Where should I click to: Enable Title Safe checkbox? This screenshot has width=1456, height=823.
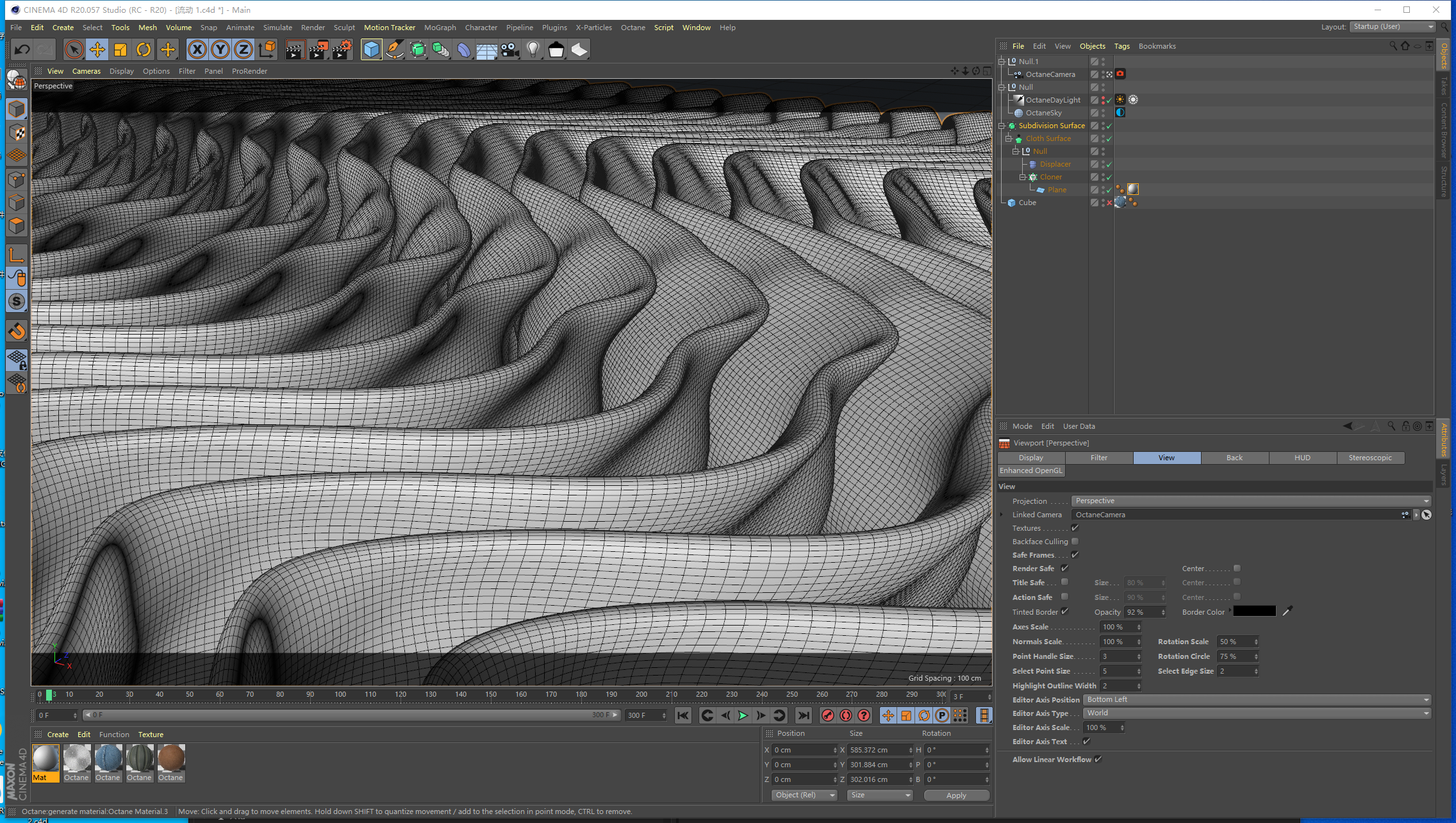(x=1064, y=582)
